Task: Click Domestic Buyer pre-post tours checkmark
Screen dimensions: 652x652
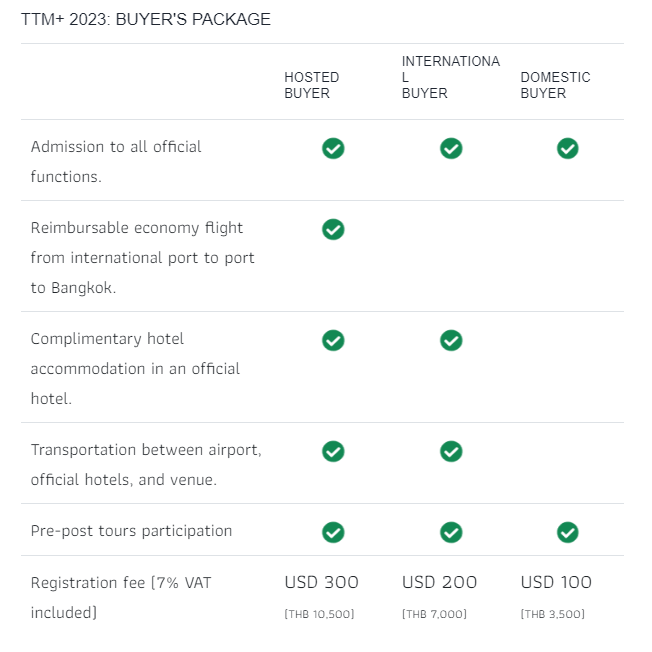Action: pos(568,532)
